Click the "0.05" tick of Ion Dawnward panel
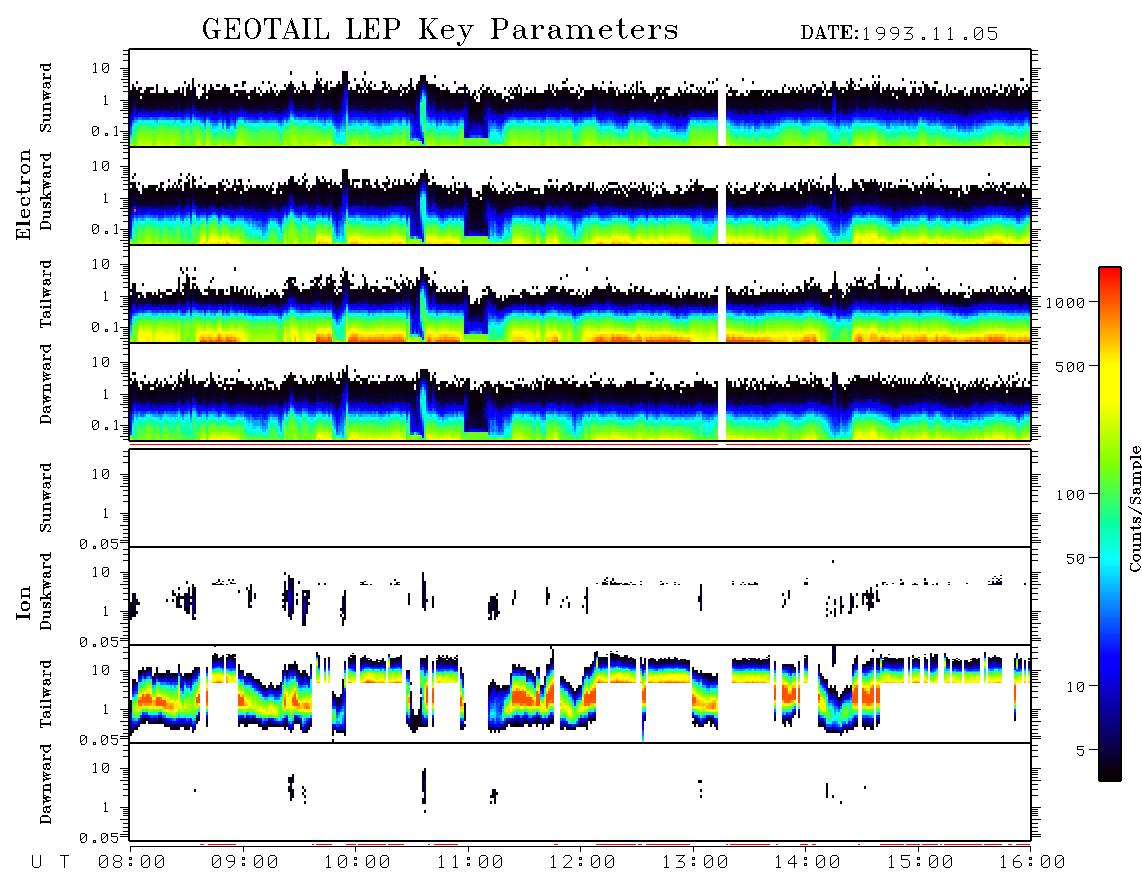Viewport: 1142px width, 880px height. coord(98,838)
